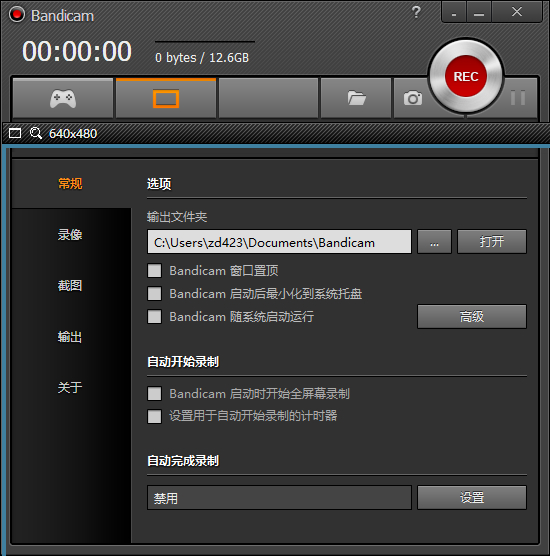Minimize the Bandicam window with the long-dash button
This screenshot has height=556, width=550.
click(x=479, y=12)
